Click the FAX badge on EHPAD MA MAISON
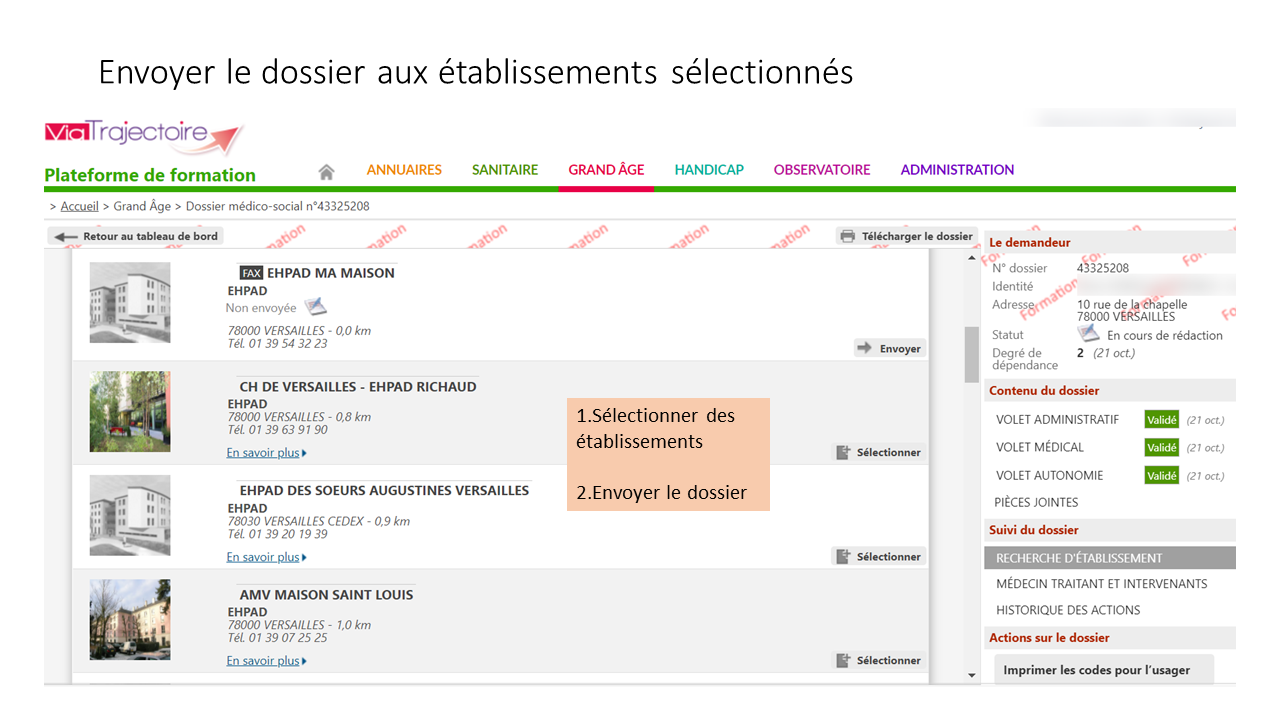 [251, 273]
